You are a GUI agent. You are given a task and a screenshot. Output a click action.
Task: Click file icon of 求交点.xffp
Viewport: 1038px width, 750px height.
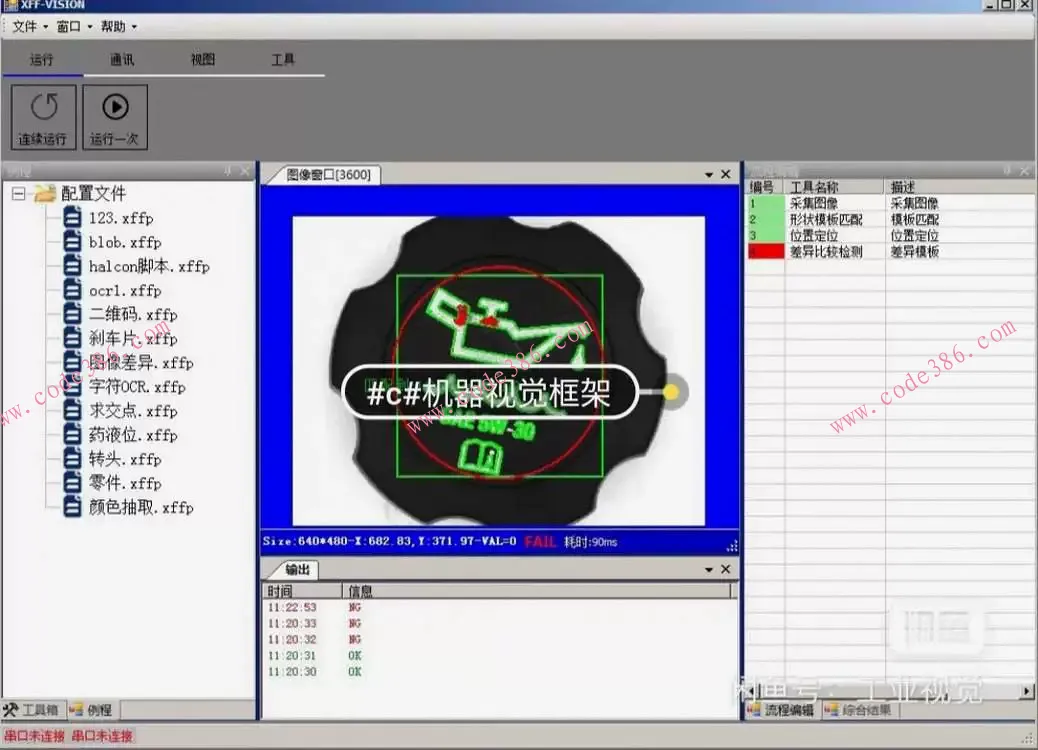[x=72, y=410]
